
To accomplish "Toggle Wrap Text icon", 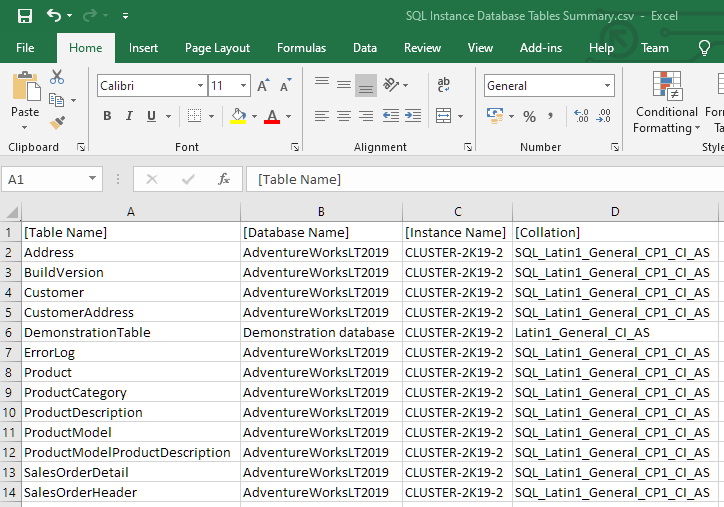I will coord(444,85).
